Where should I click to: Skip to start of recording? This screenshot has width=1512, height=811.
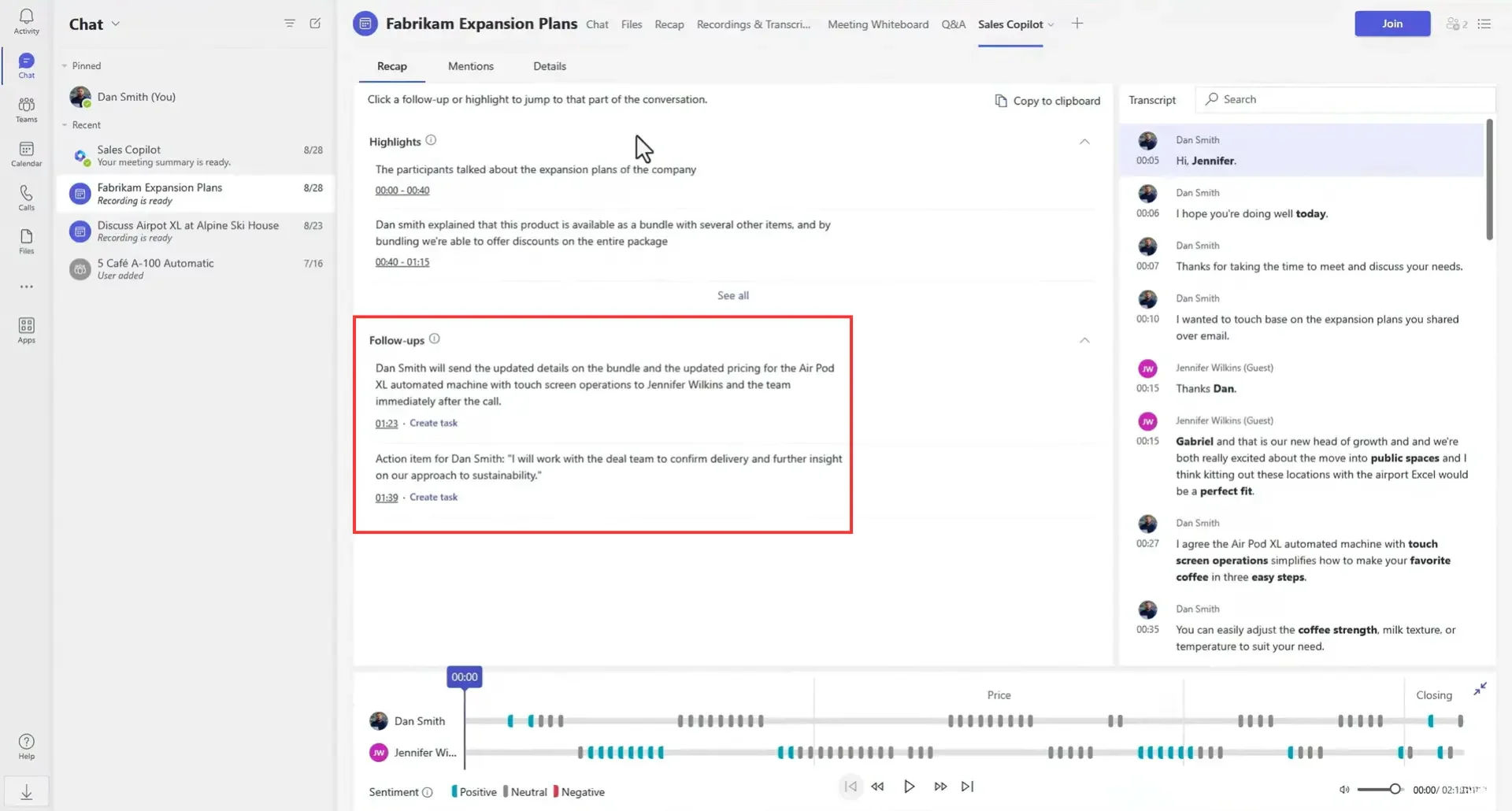850,786
